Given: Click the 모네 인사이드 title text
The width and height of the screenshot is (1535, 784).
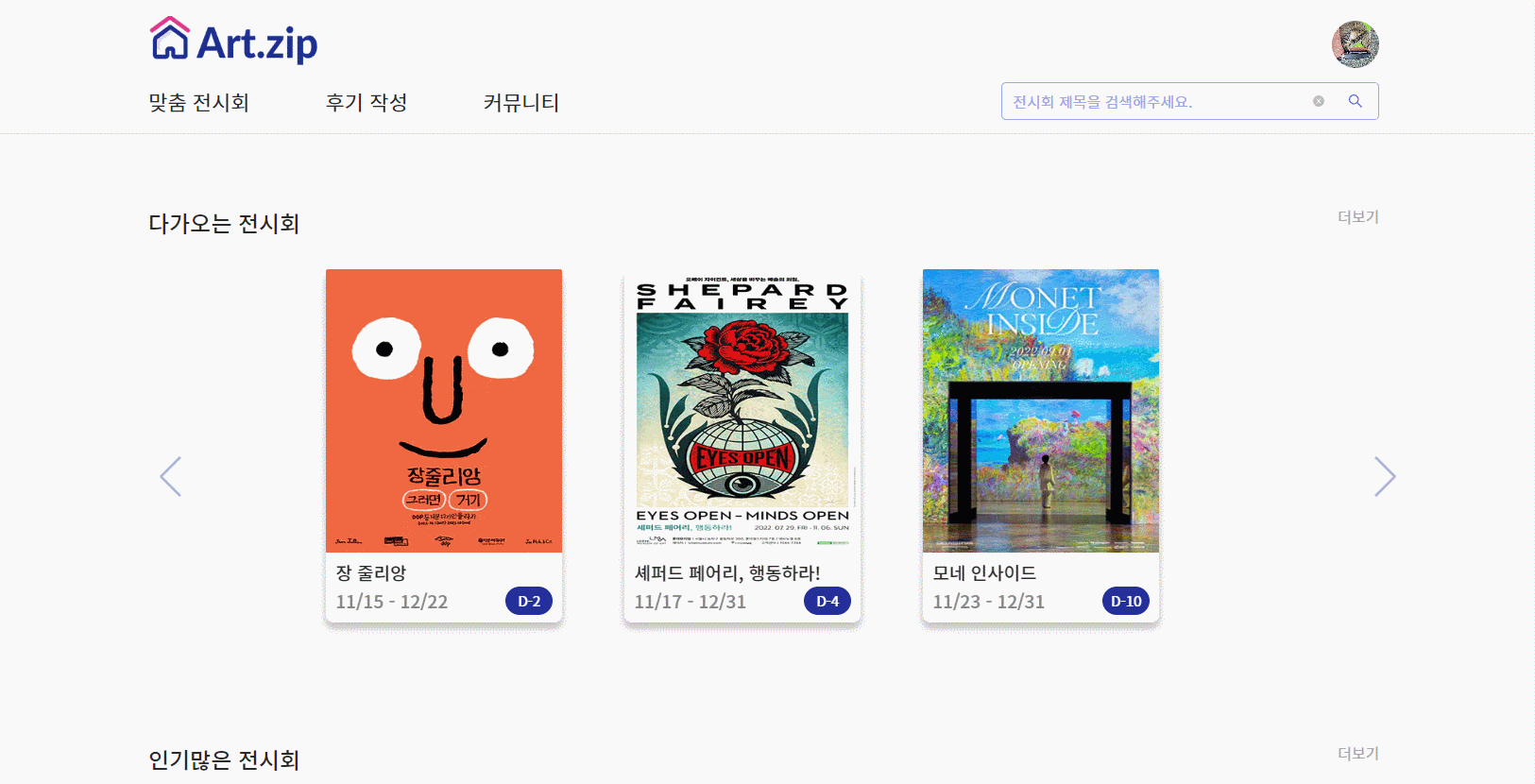Looking at the screenshot, I should 984,572.
